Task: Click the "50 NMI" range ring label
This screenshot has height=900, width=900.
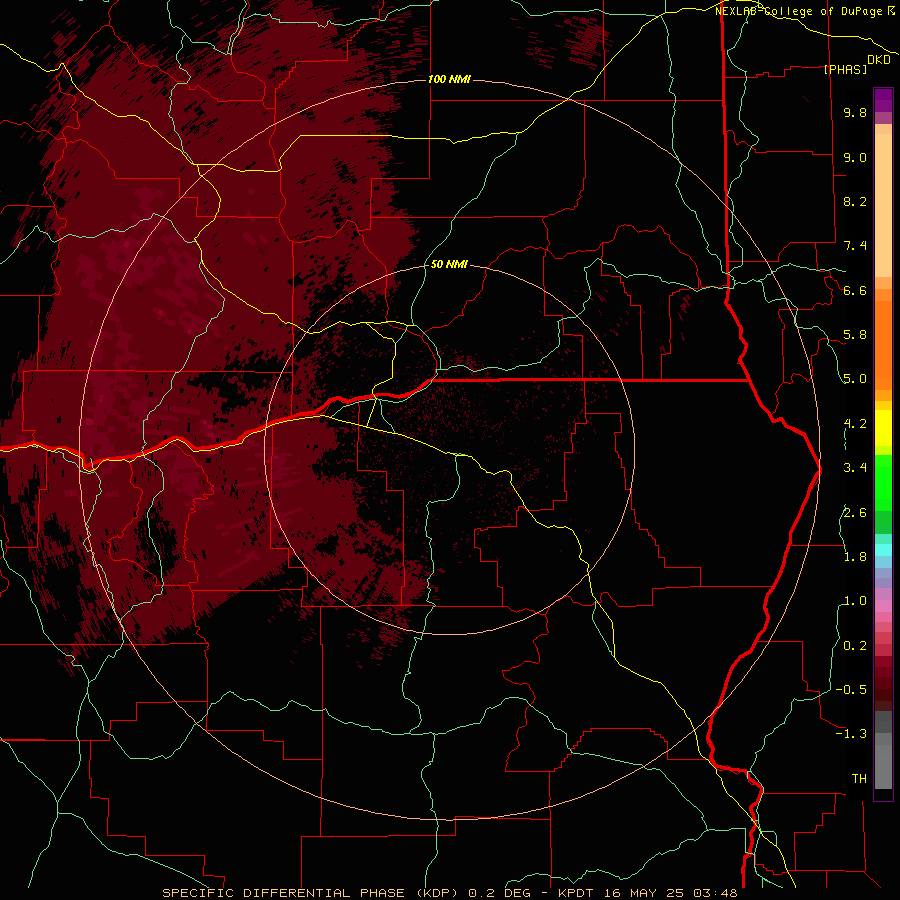Action: [449, 264]
